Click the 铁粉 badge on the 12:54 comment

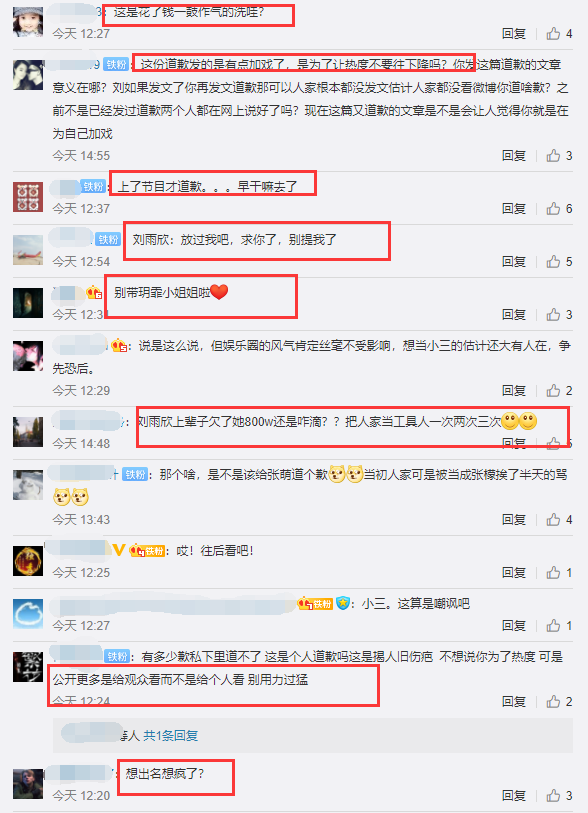108,240
